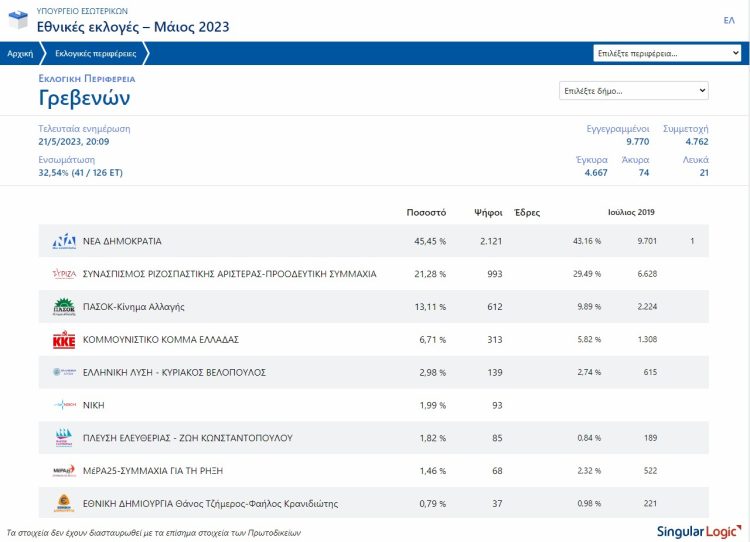Click the 21,28 % percentage value
The height and width of the screenshot is (542, 750).
click(x=430, y=274)
